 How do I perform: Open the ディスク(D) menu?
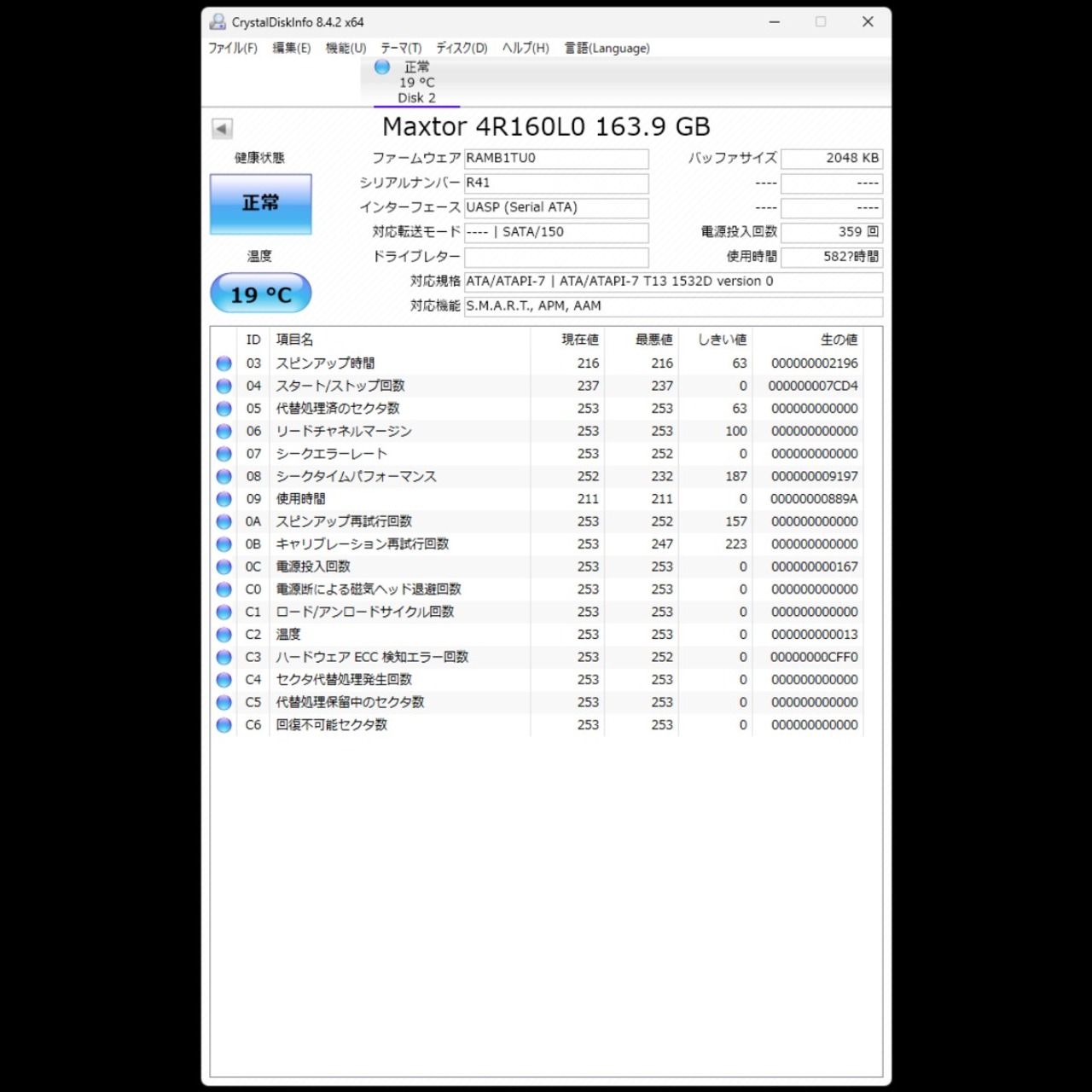(462, 48)
